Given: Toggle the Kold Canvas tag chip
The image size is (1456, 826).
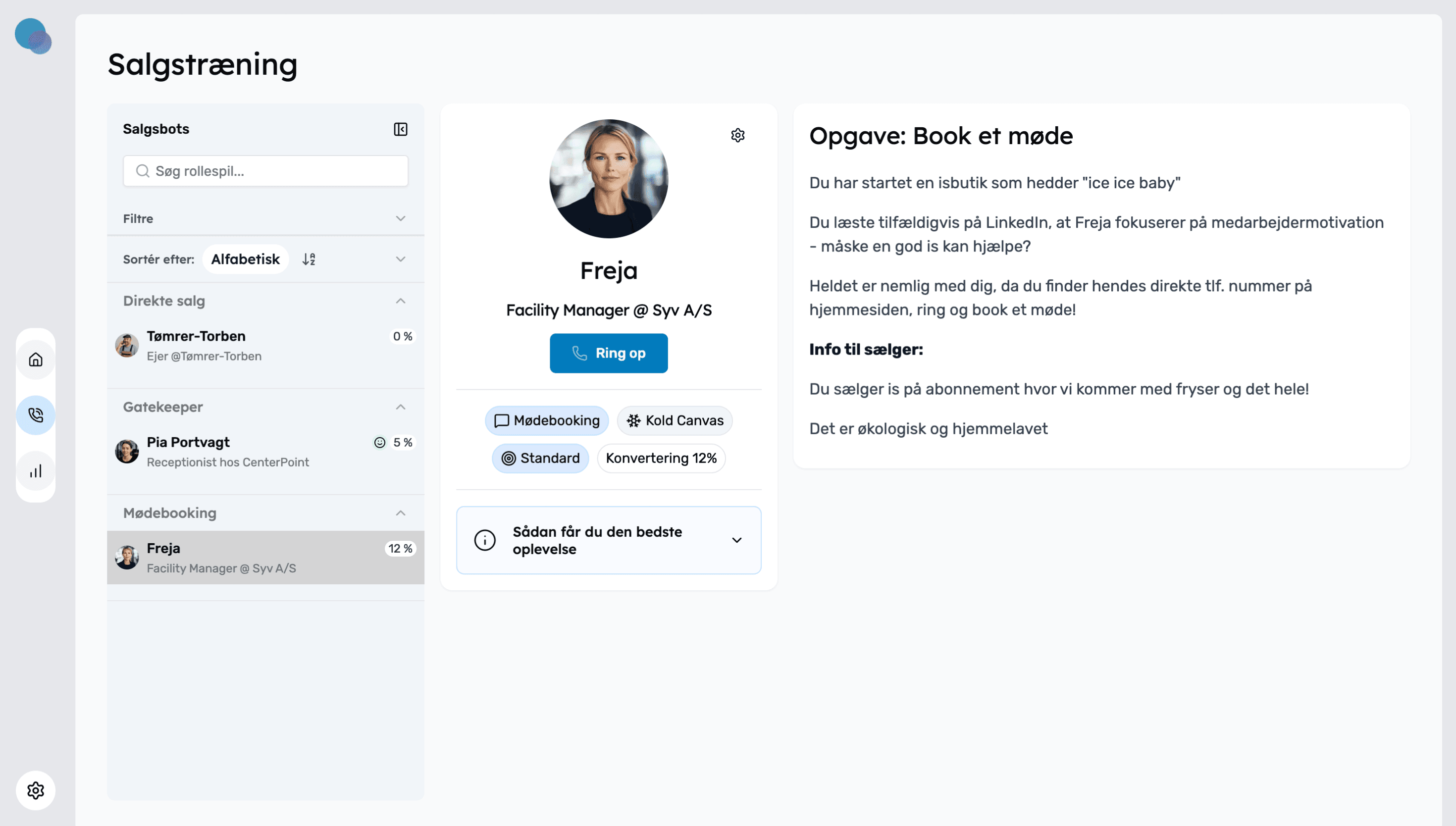Looking at the screenshot, I should 675,420.
